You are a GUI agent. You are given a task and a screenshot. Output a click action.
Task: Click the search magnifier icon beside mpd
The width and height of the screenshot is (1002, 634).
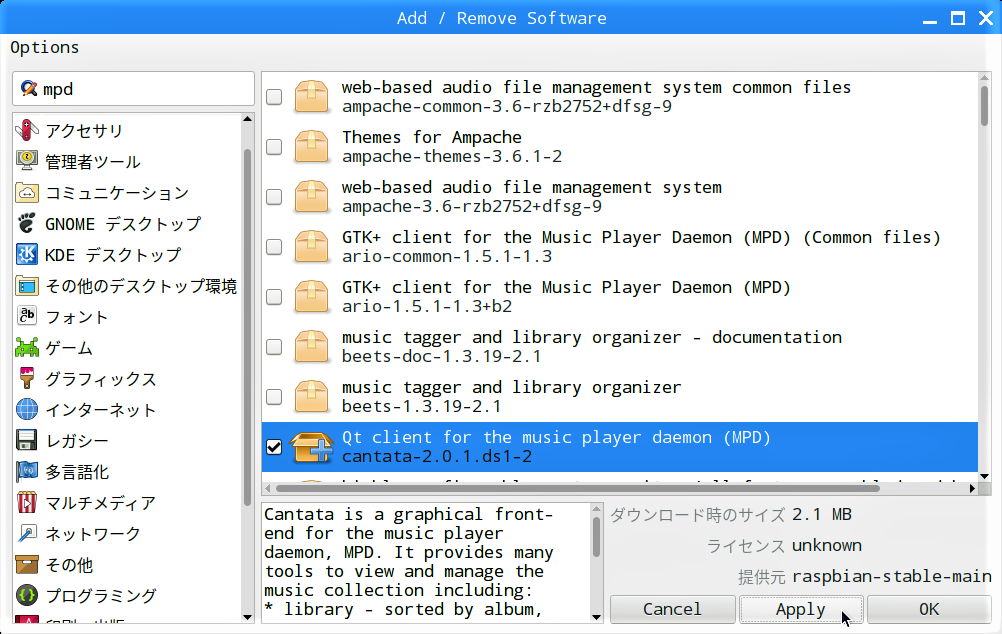tap(29, 88)
